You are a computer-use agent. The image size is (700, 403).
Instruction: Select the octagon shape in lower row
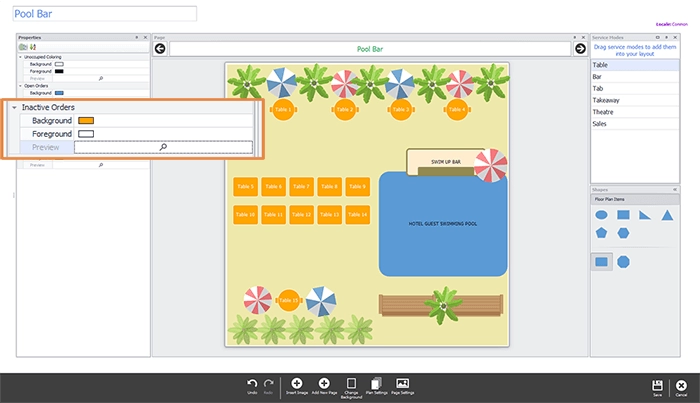pyautogui.click(x=623, y=262)
